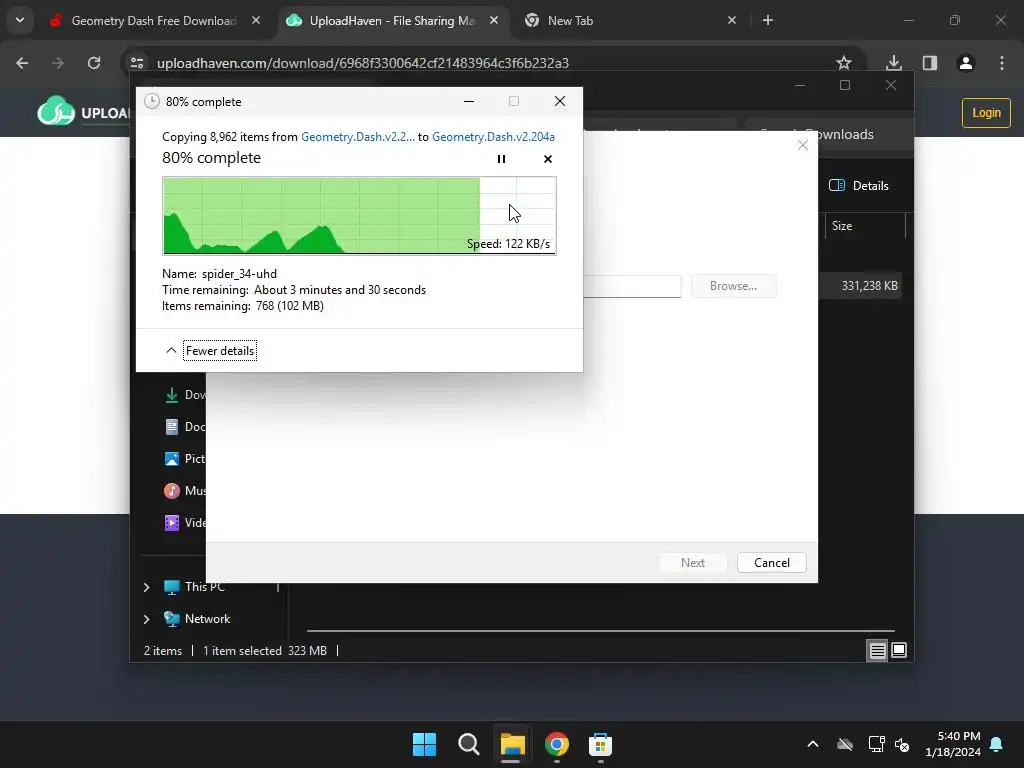Open Videos in Explorer sidebar

[x=185, y=522]
